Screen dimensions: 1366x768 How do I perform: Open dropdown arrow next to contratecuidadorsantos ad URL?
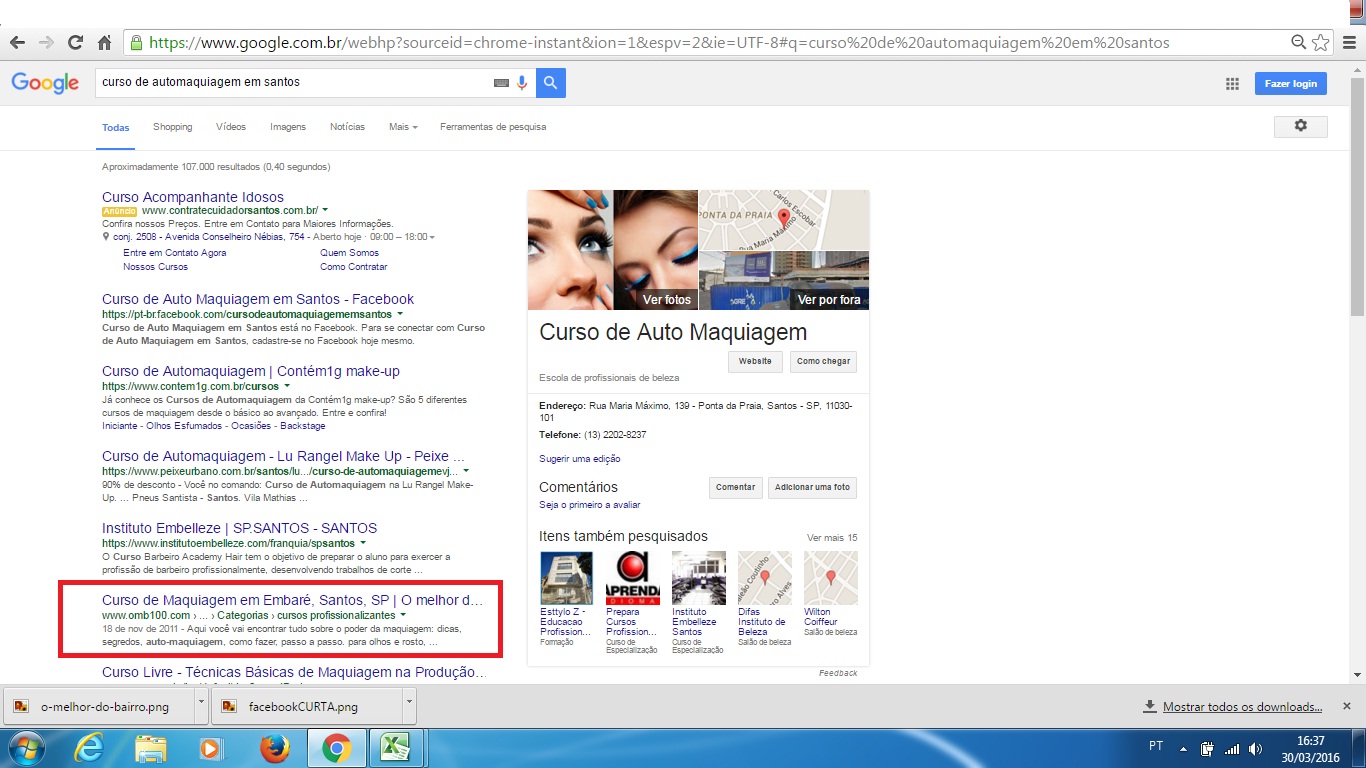pos(325,211)
